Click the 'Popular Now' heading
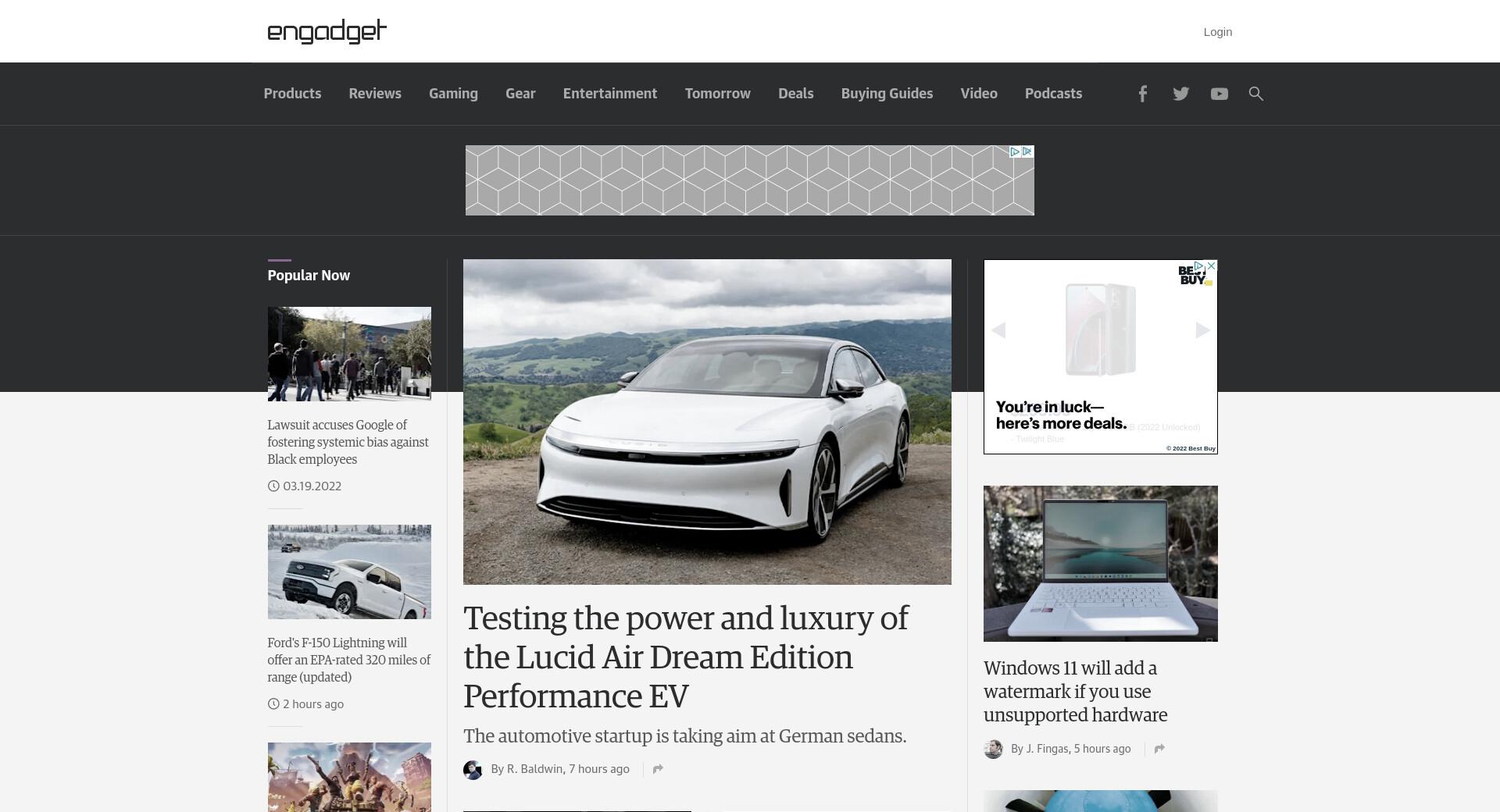Screen dimensions: 1500x812 309,276
